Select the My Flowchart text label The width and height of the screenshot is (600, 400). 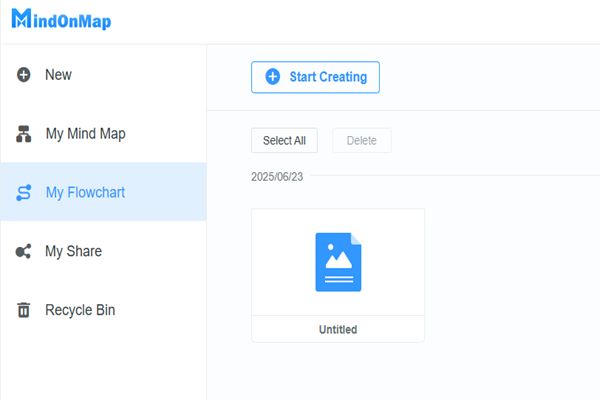click(85, 193)
